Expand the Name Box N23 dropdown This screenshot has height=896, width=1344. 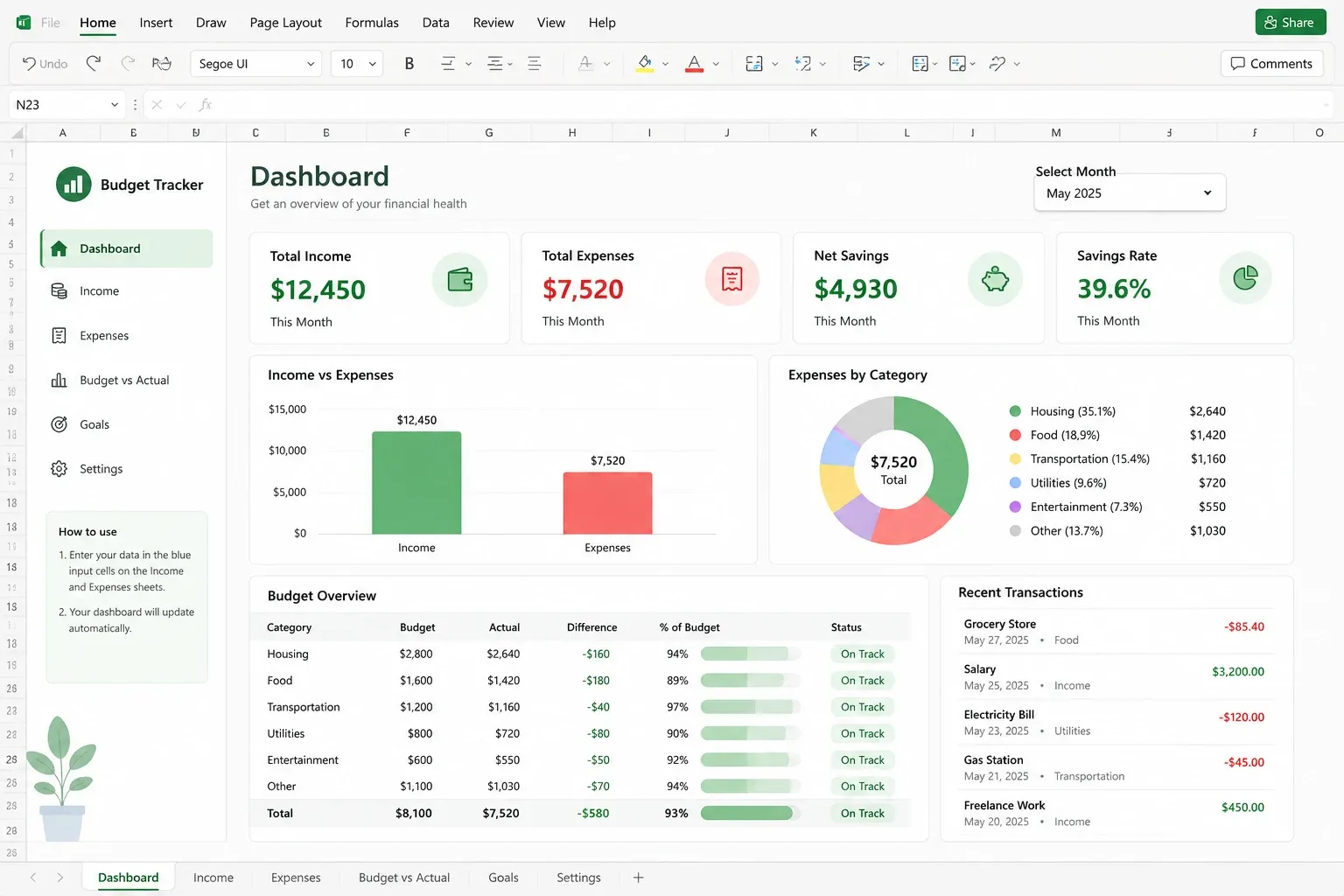click(115, 104)
